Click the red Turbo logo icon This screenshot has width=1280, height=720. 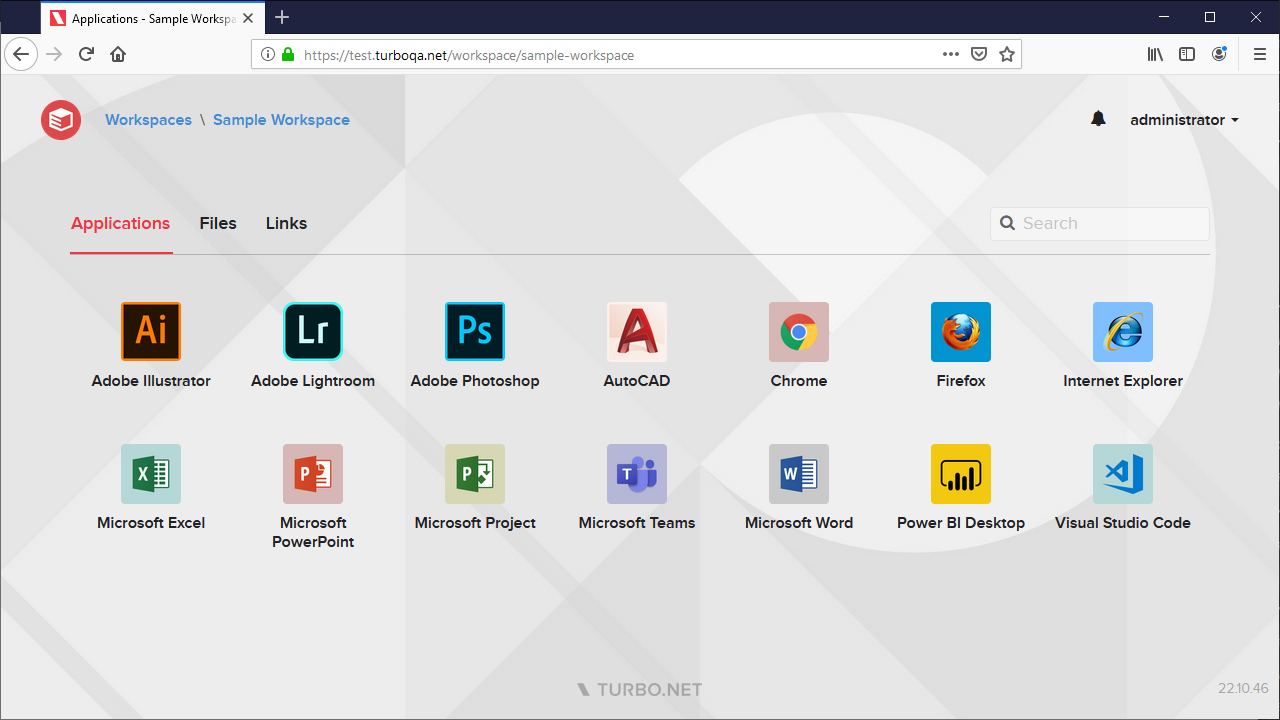pyautogui.click(x=61, y=120)
